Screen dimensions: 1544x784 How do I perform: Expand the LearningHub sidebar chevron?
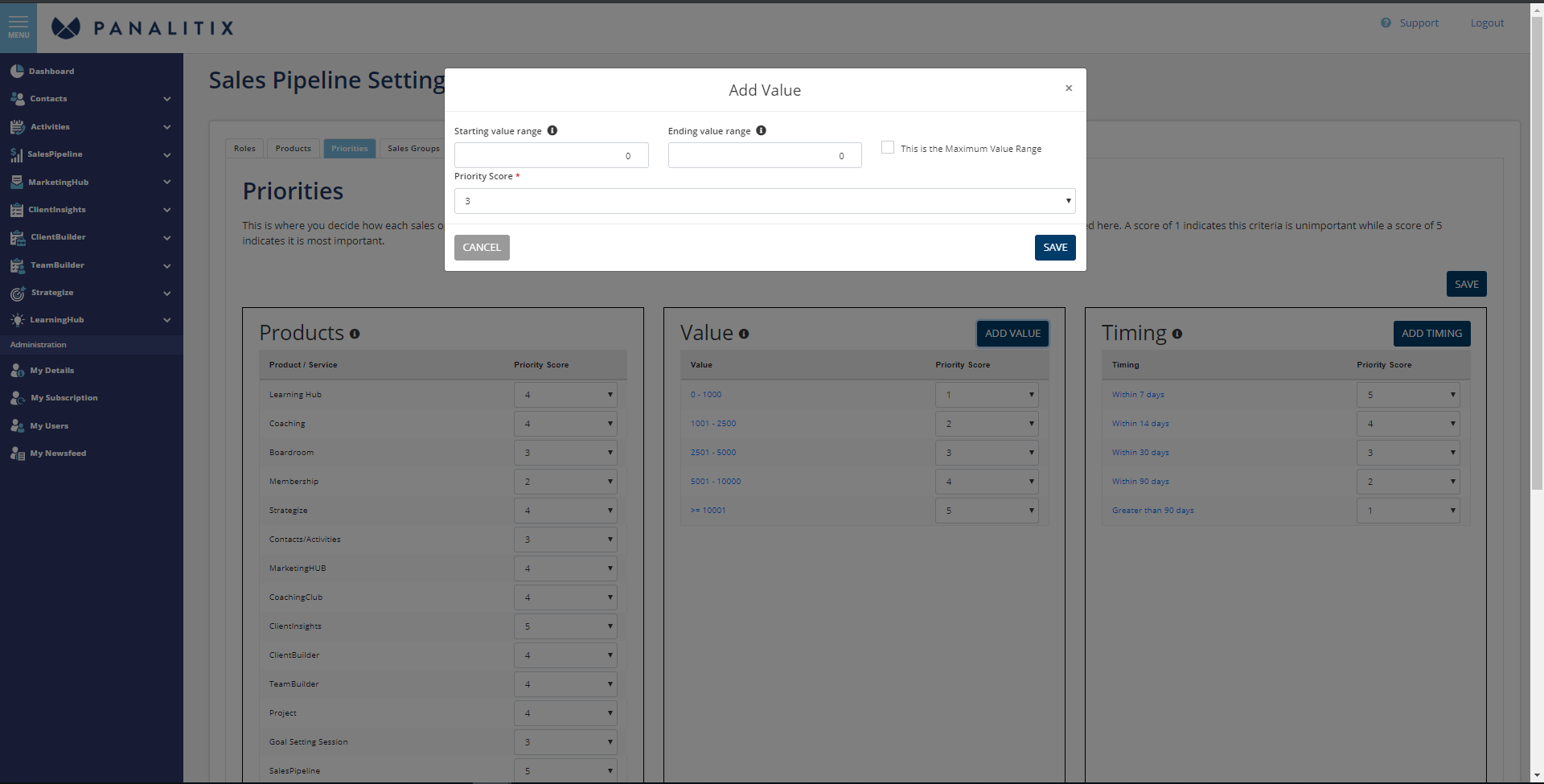[167, 320]
